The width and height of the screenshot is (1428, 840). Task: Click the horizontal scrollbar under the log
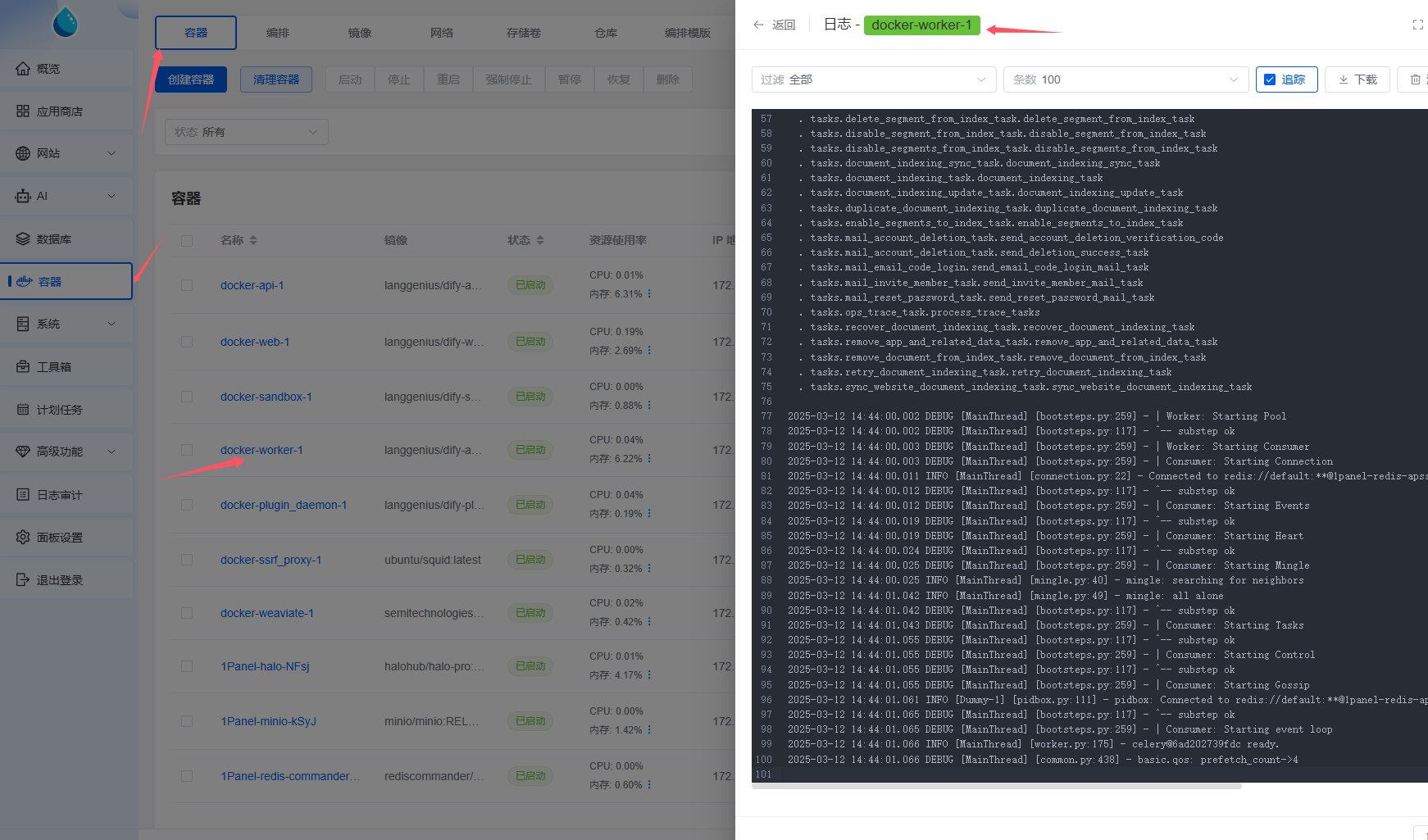996,786
